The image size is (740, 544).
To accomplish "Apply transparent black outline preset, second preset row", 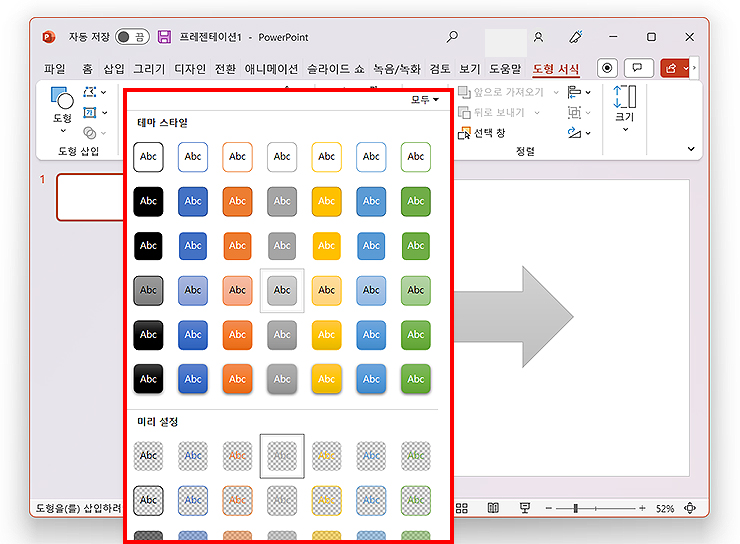I will 148,501.
